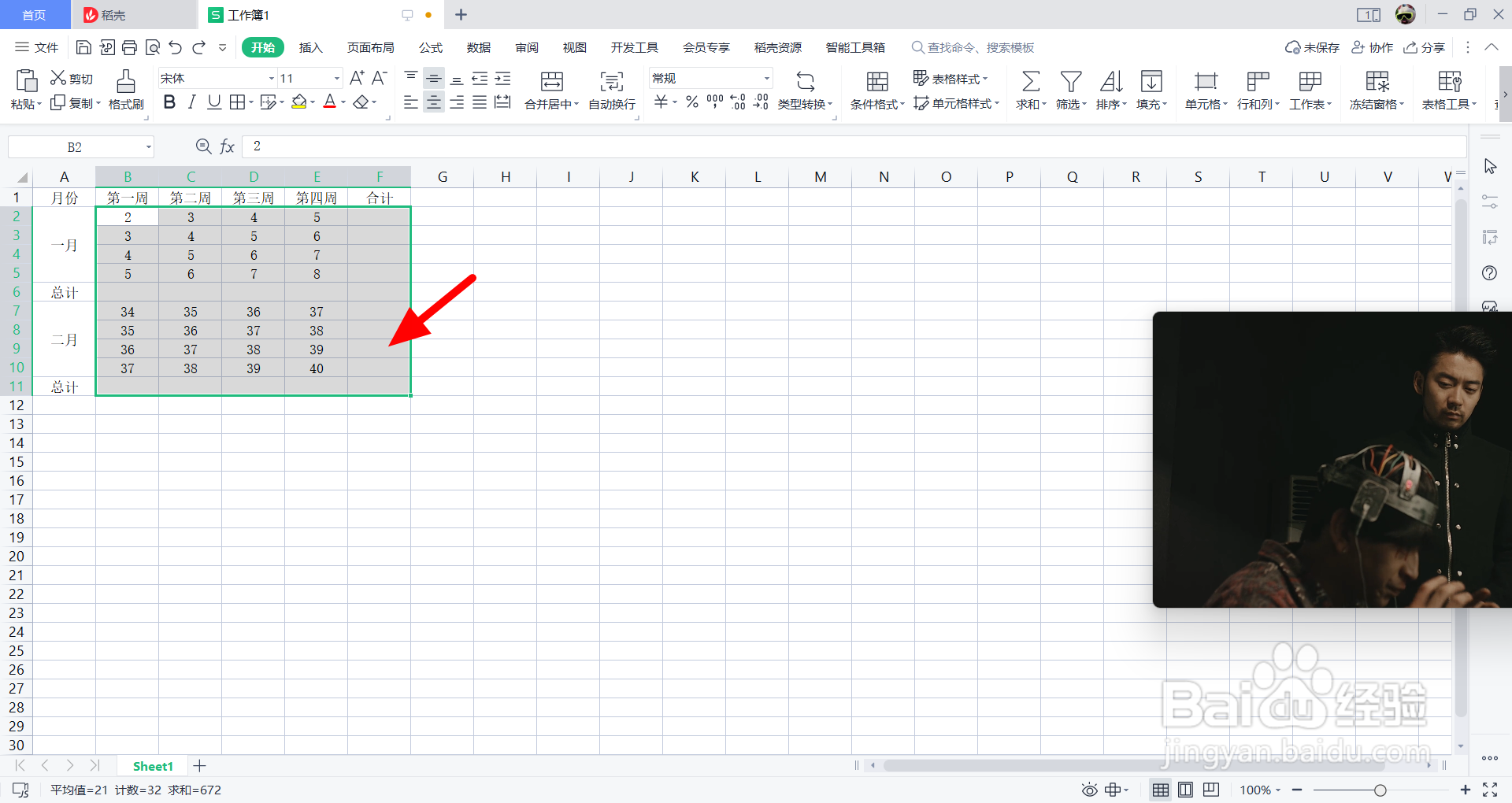Open the 插入 ribbon tab
The height and width of the screenshot is (803, 1512).
pos(311,48)
